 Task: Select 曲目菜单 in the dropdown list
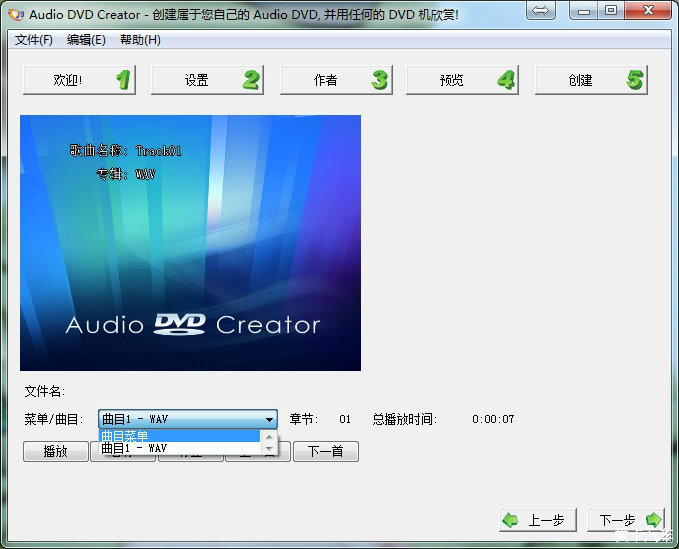pyautogui.click(x=180, y=436)
